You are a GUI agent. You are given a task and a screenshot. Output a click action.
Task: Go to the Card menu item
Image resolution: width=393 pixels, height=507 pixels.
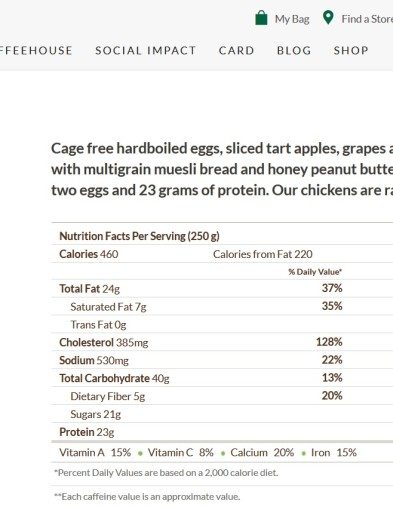tap(236, 50)
